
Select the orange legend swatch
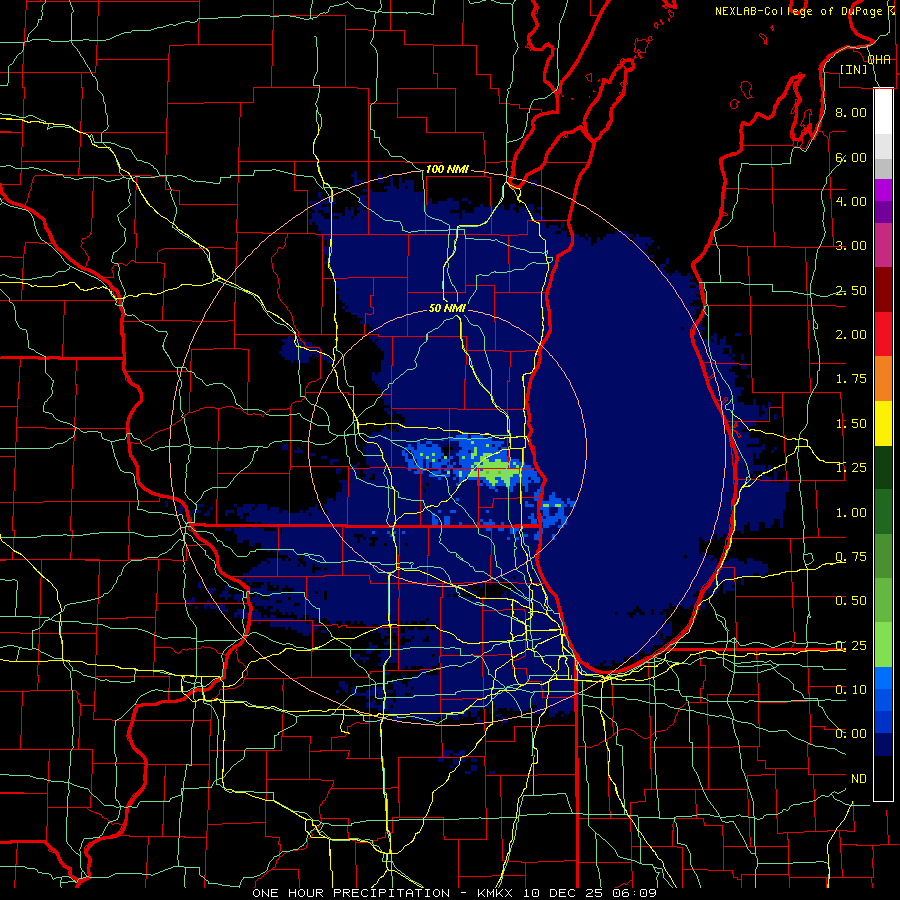tap(883, 379)
